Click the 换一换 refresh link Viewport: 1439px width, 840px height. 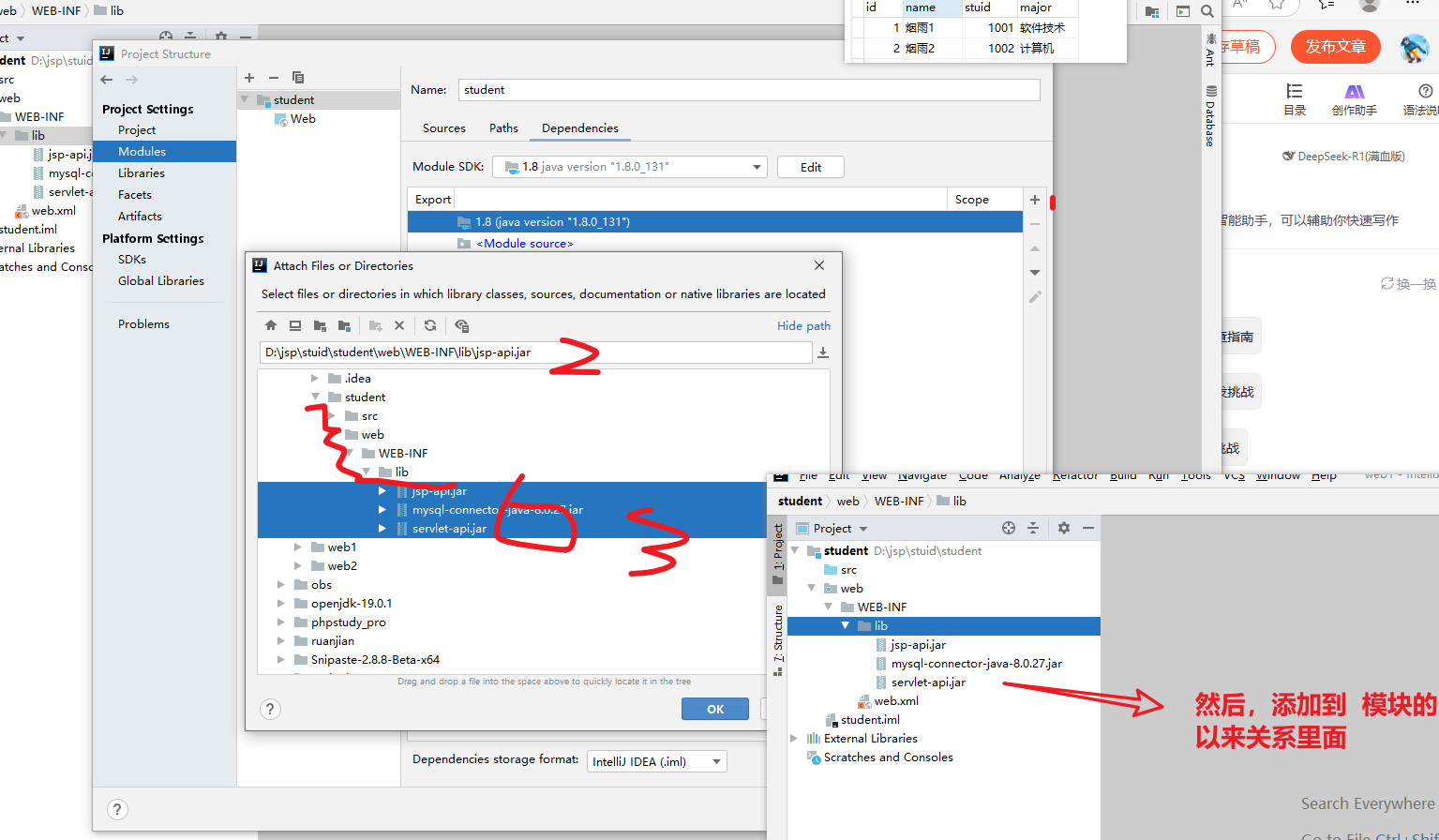click(1408, 283)
